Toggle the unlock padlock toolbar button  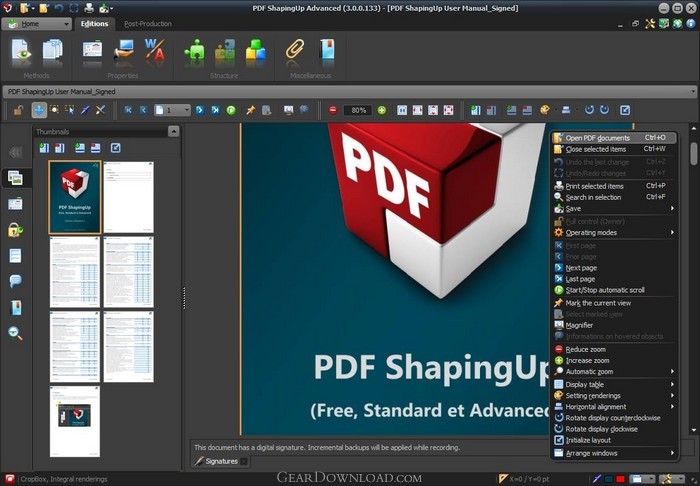[18, 110]
